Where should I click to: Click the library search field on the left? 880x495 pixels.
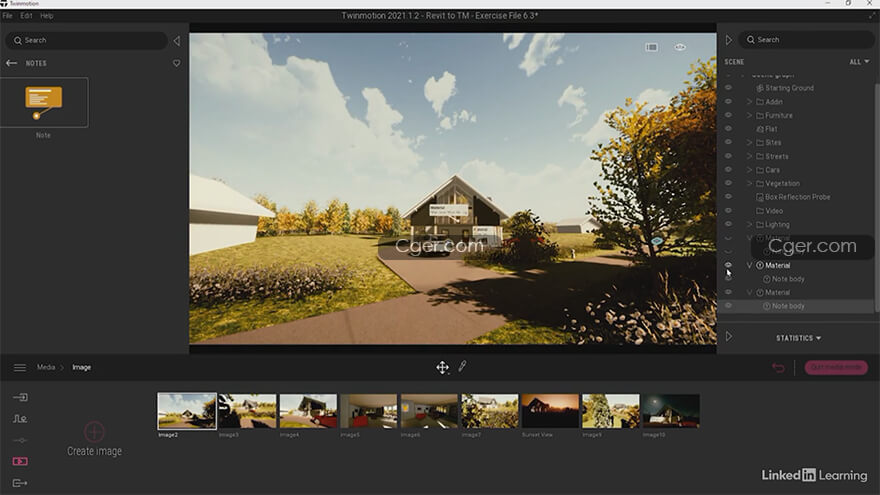86,40
